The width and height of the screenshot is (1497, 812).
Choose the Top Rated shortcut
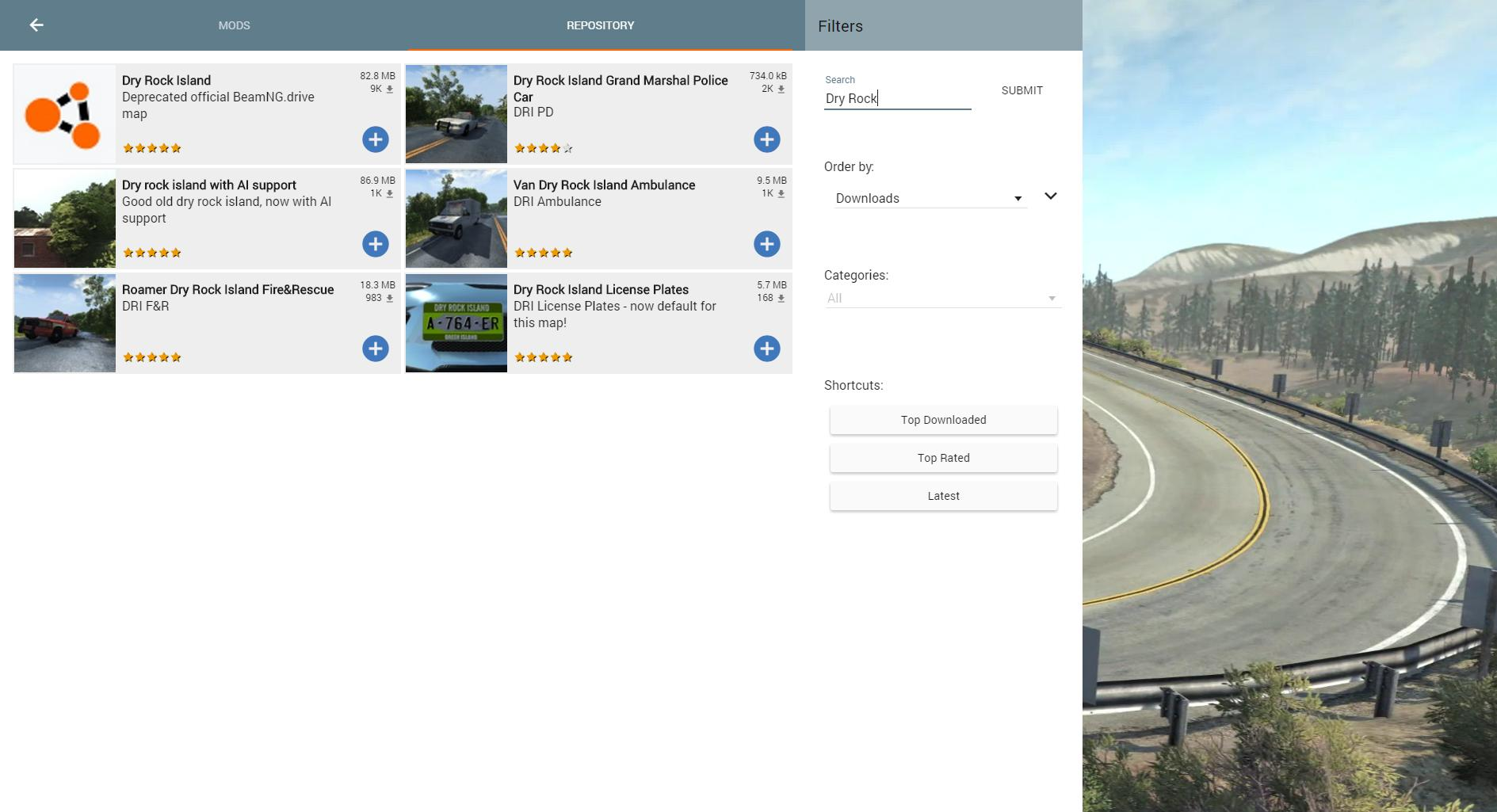943,458
